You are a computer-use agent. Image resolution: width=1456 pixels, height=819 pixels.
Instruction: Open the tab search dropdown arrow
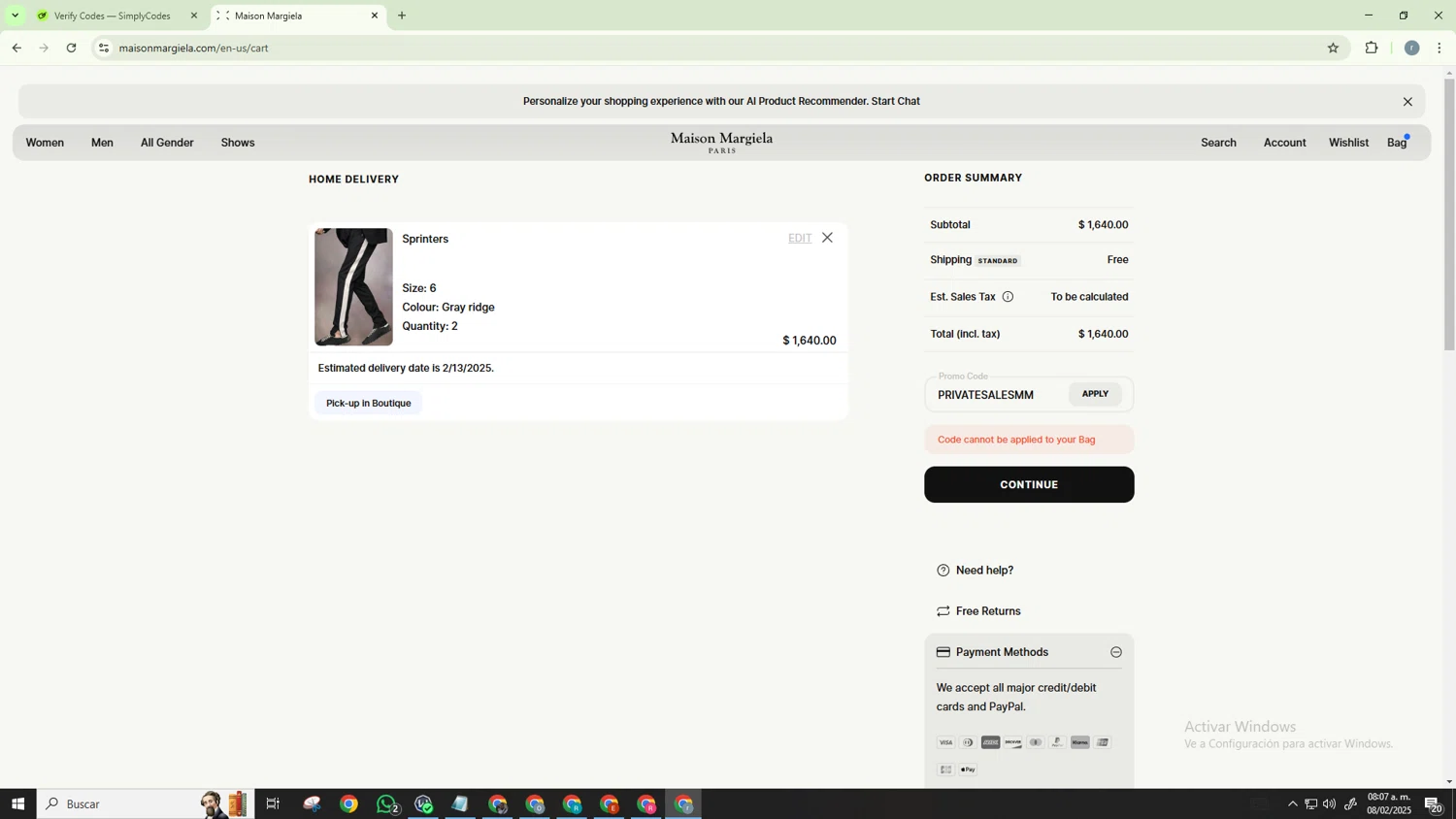(15, 16)
